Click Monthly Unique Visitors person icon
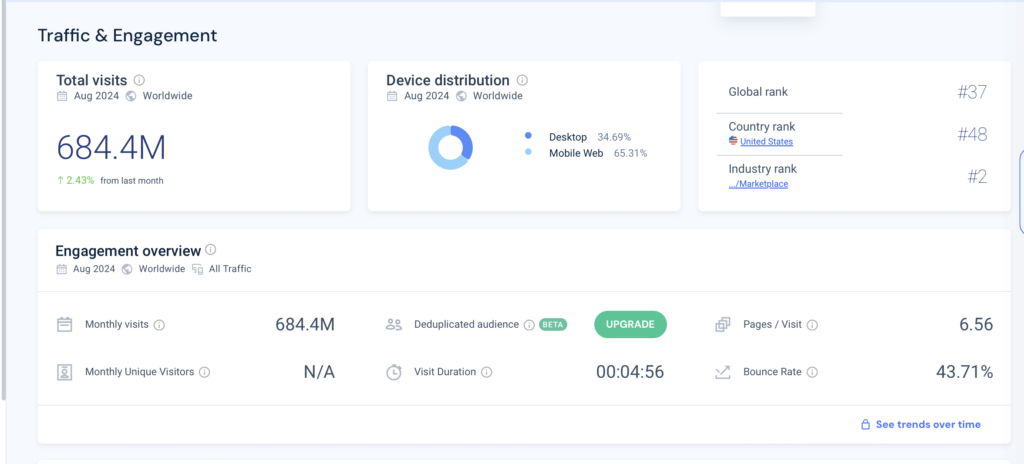Screen dimensions: 1024x464 pos(64,373)
